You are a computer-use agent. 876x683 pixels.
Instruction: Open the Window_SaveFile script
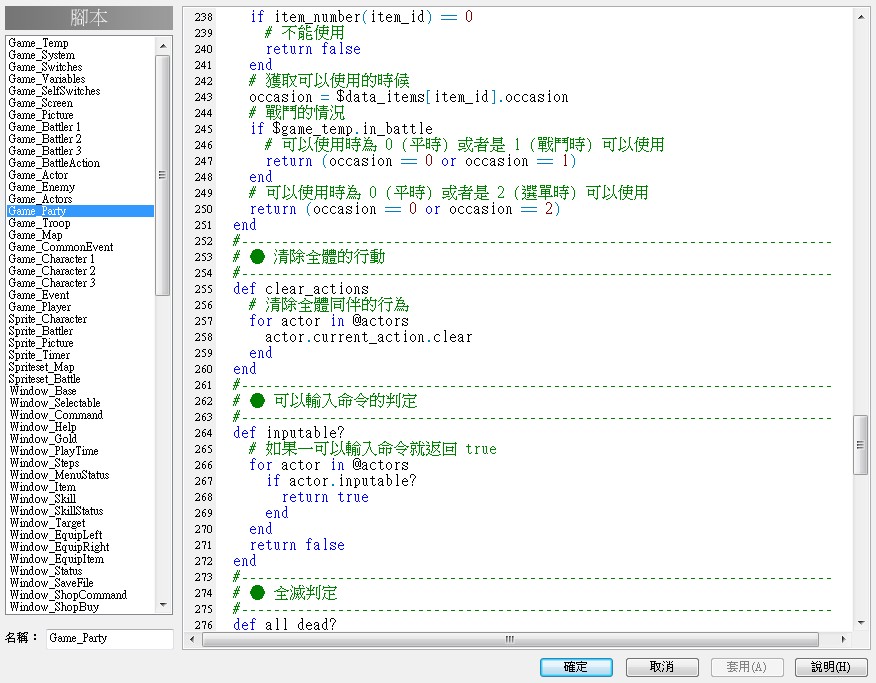[x=51, y=583]
